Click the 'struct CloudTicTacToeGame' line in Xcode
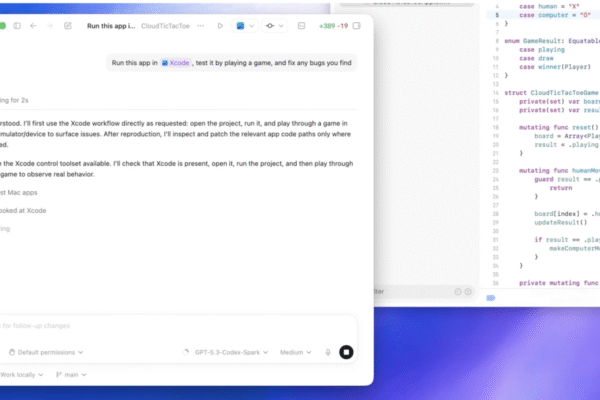Image resolution: width=600 pixels, height=400 pixels. [551, 93]
